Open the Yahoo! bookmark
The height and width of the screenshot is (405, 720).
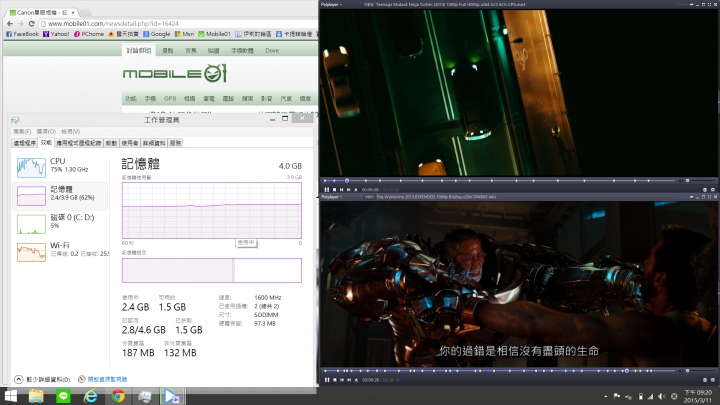click(56, 34)
